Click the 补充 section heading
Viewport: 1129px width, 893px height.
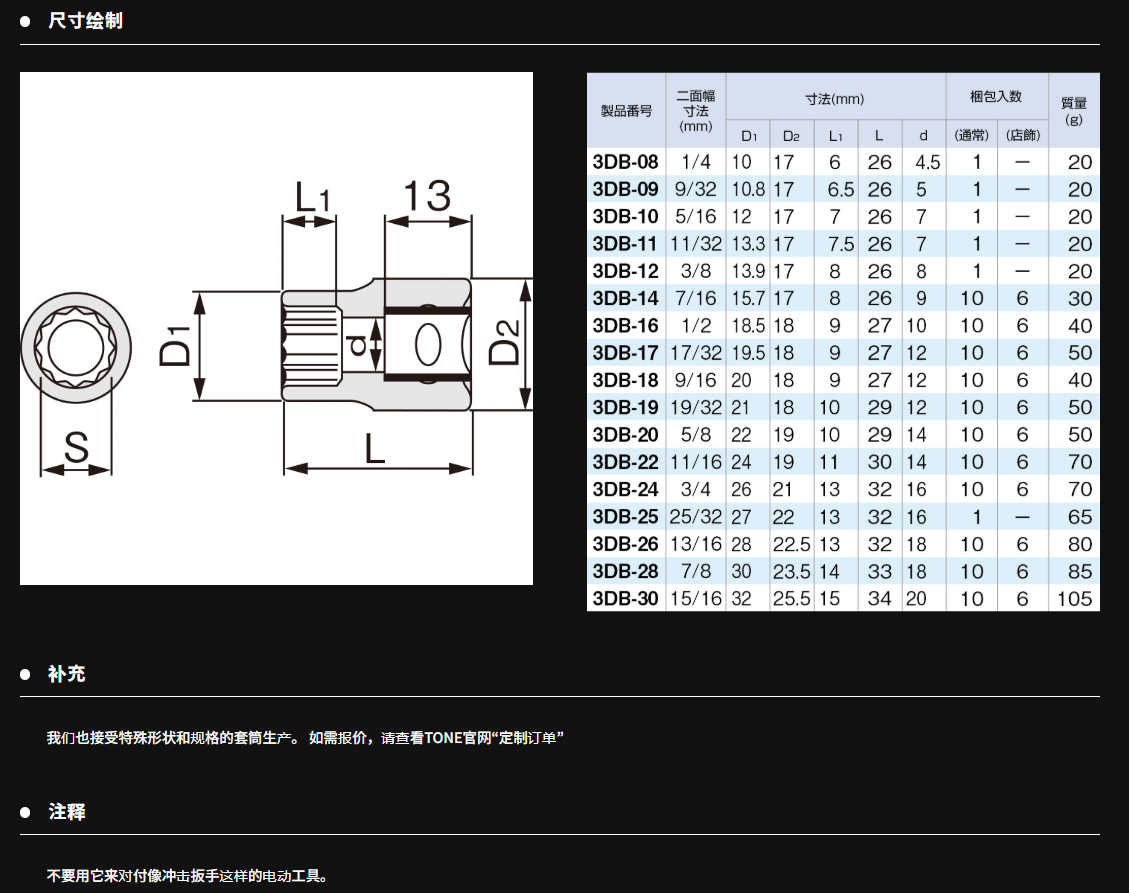click(x=67, y=675)
